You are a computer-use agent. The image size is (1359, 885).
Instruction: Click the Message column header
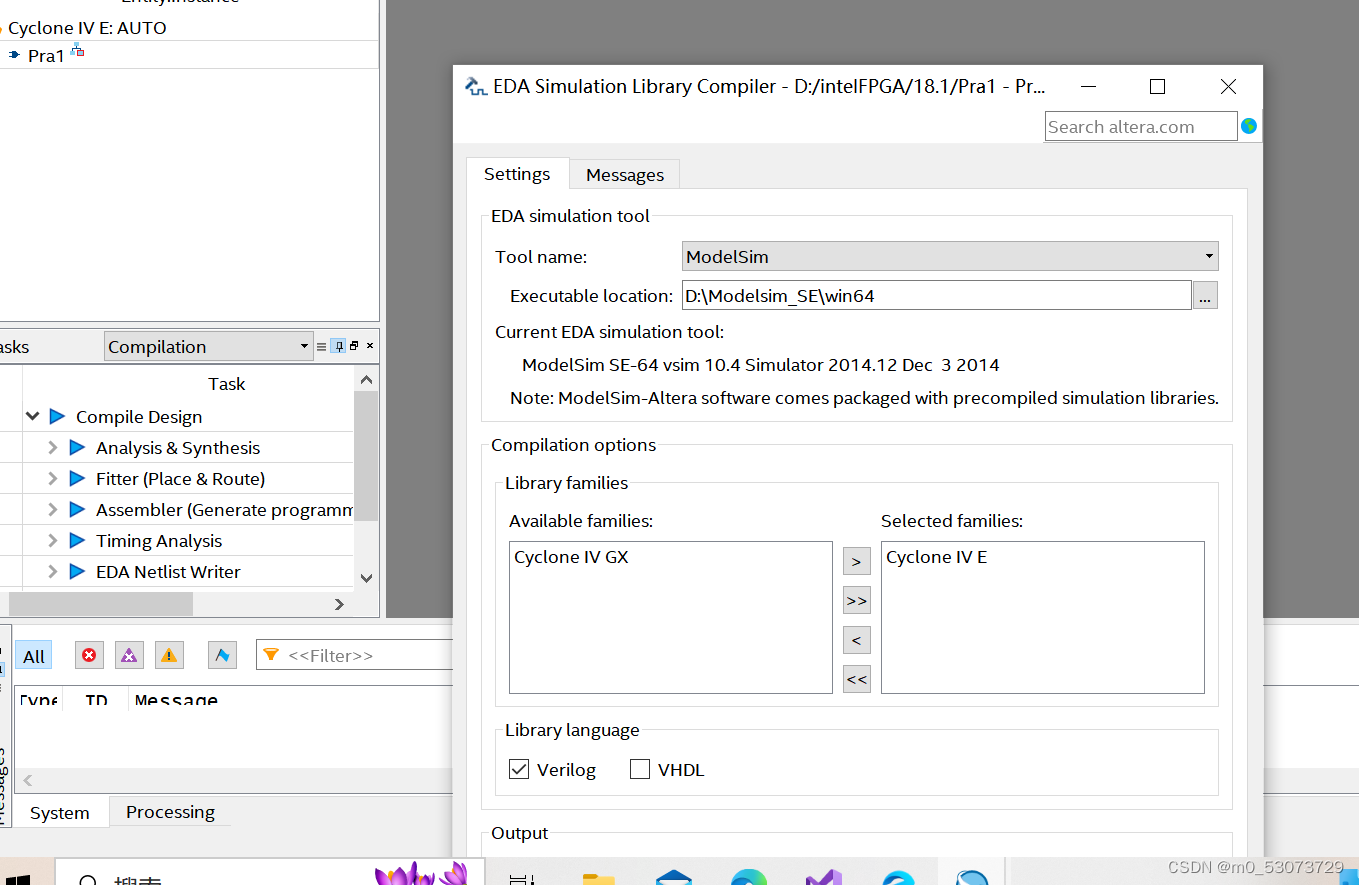[176, 699]
